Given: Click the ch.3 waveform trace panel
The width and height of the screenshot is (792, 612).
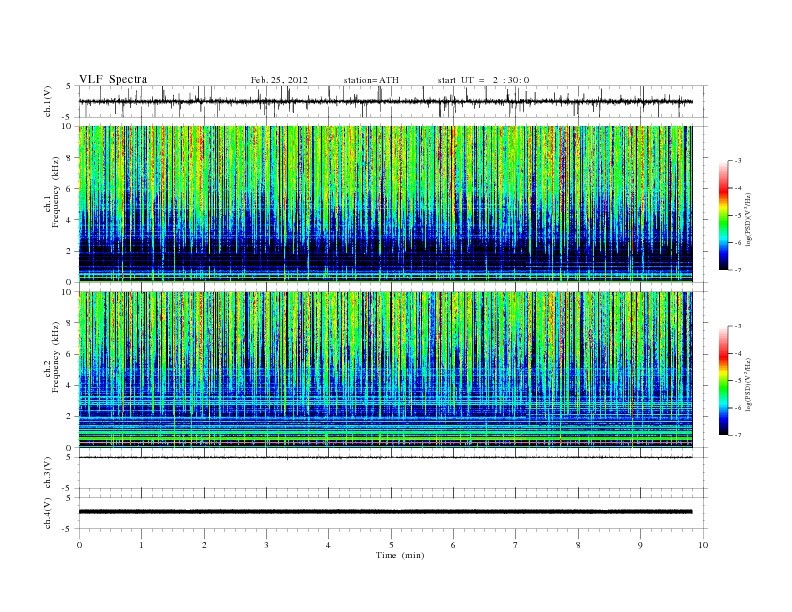Looking at the screenshot, I should point(392,473).
